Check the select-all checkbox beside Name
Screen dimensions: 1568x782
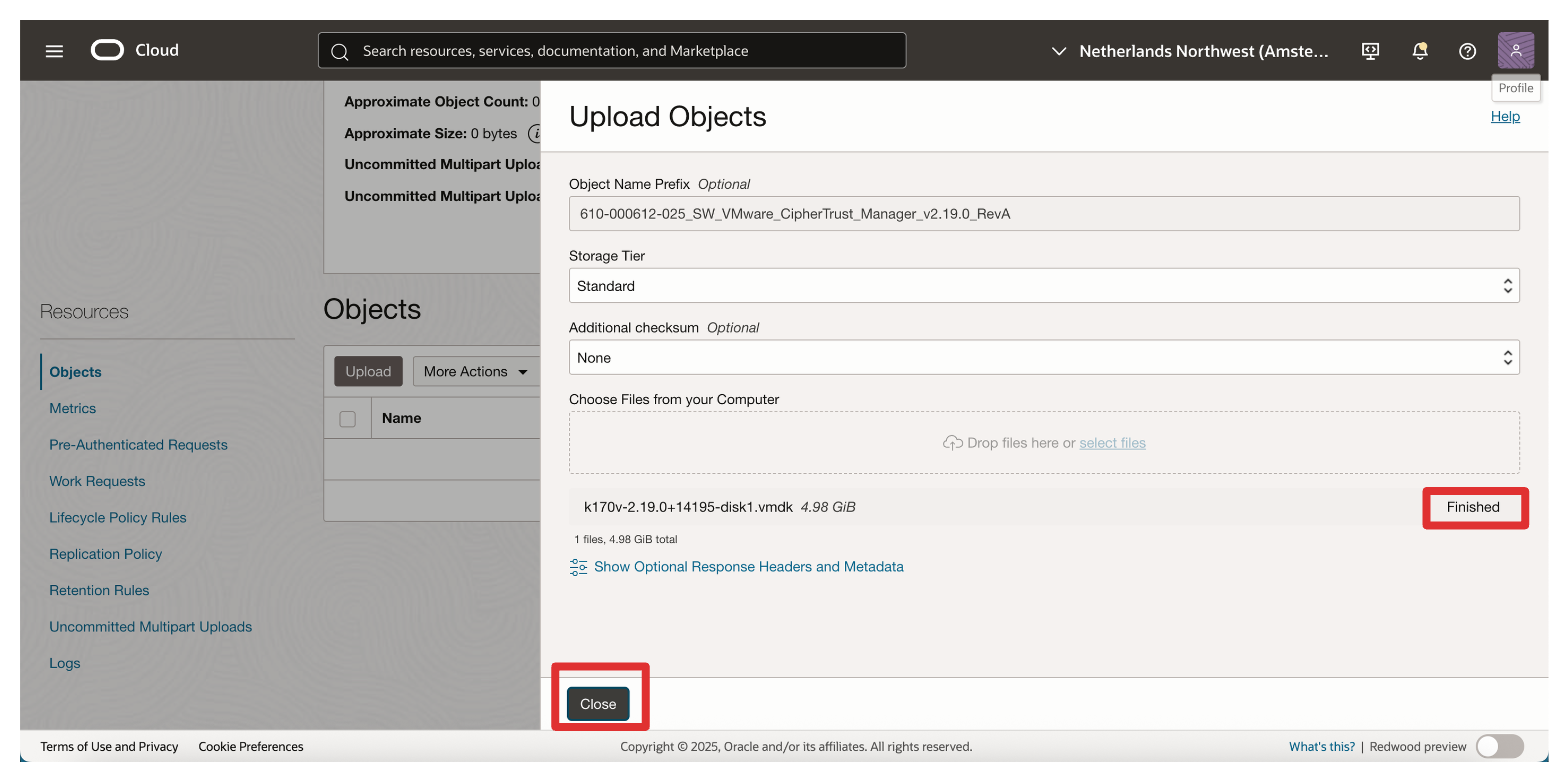(x=347, y=419)
